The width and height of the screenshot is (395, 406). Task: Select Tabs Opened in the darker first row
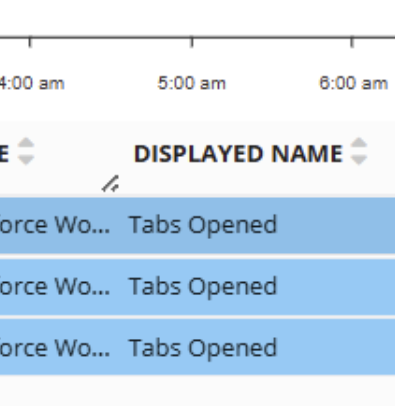tap(203, 225)
